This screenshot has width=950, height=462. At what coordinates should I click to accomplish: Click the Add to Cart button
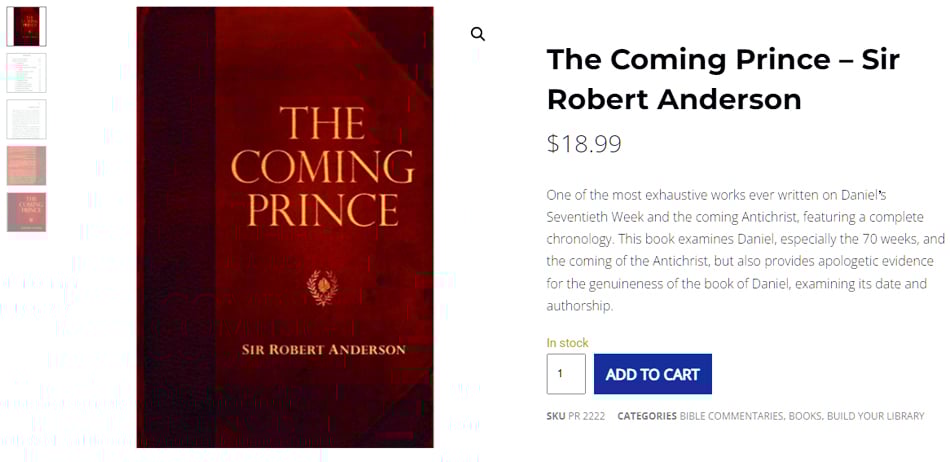coord(652,374)
